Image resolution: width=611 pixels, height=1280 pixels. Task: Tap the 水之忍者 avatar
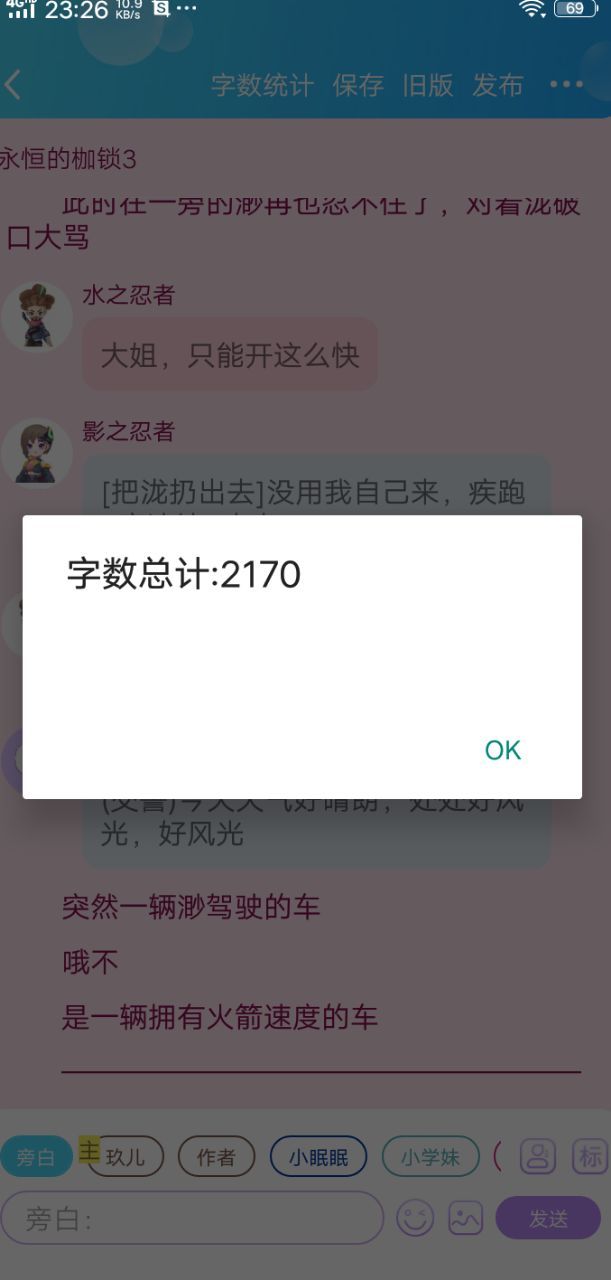pos(36,317)
